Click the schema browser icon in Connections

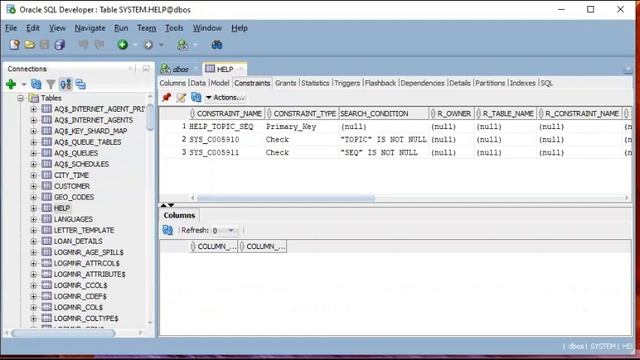[66, 84]
